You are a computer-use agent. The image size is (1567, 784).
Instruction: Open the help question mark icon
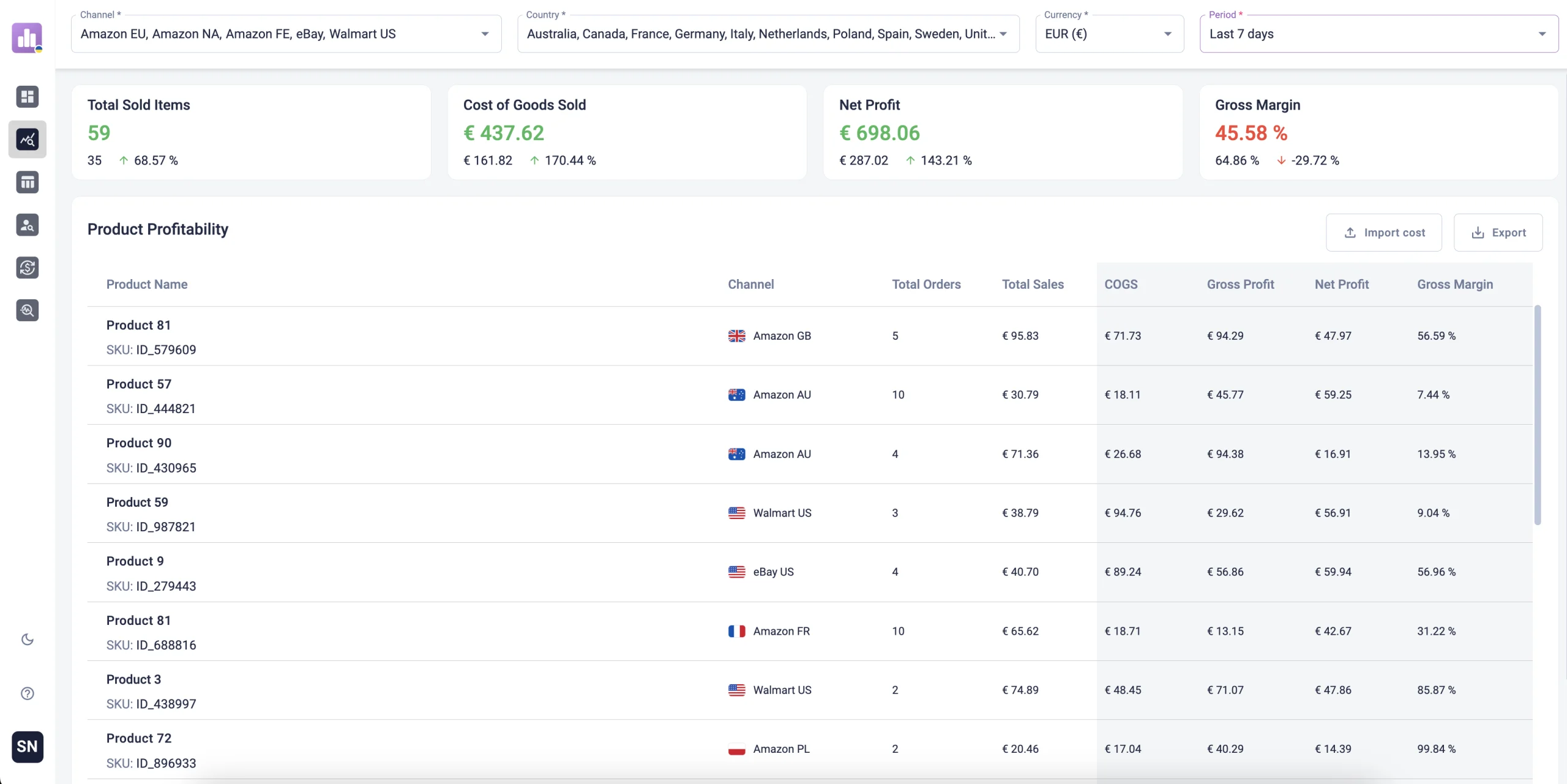tap(27, 693)
